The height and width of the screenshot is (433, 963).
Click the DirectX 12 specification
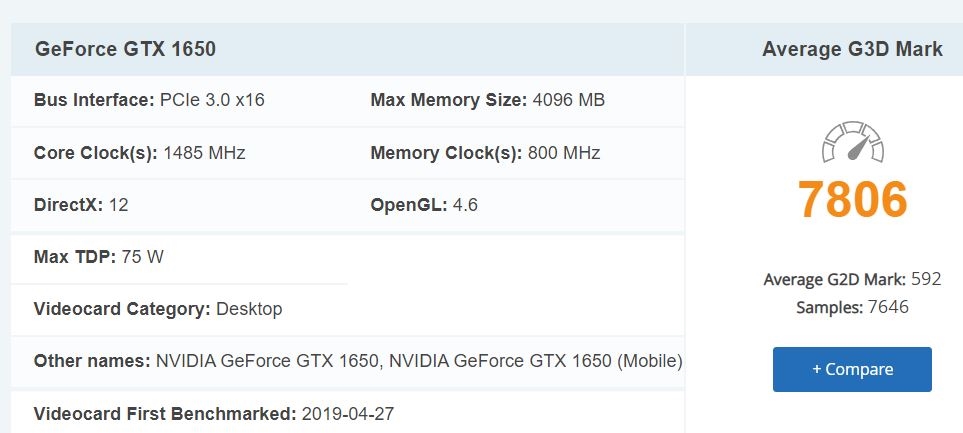(81, 205)
